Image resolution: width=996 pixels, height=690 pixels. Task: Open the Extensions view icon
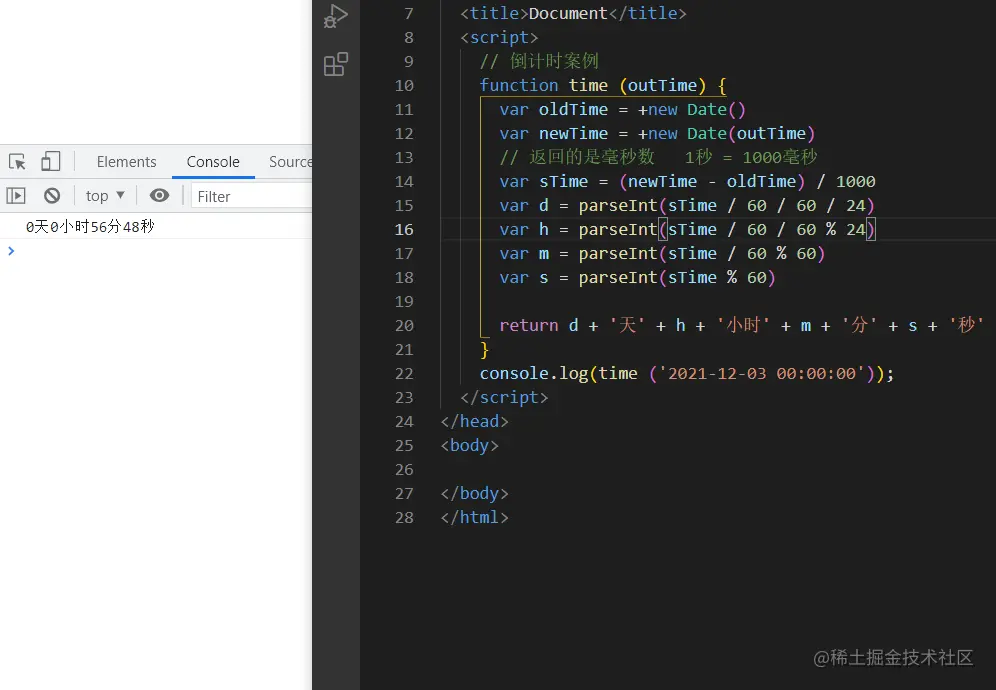pos(335,64)
